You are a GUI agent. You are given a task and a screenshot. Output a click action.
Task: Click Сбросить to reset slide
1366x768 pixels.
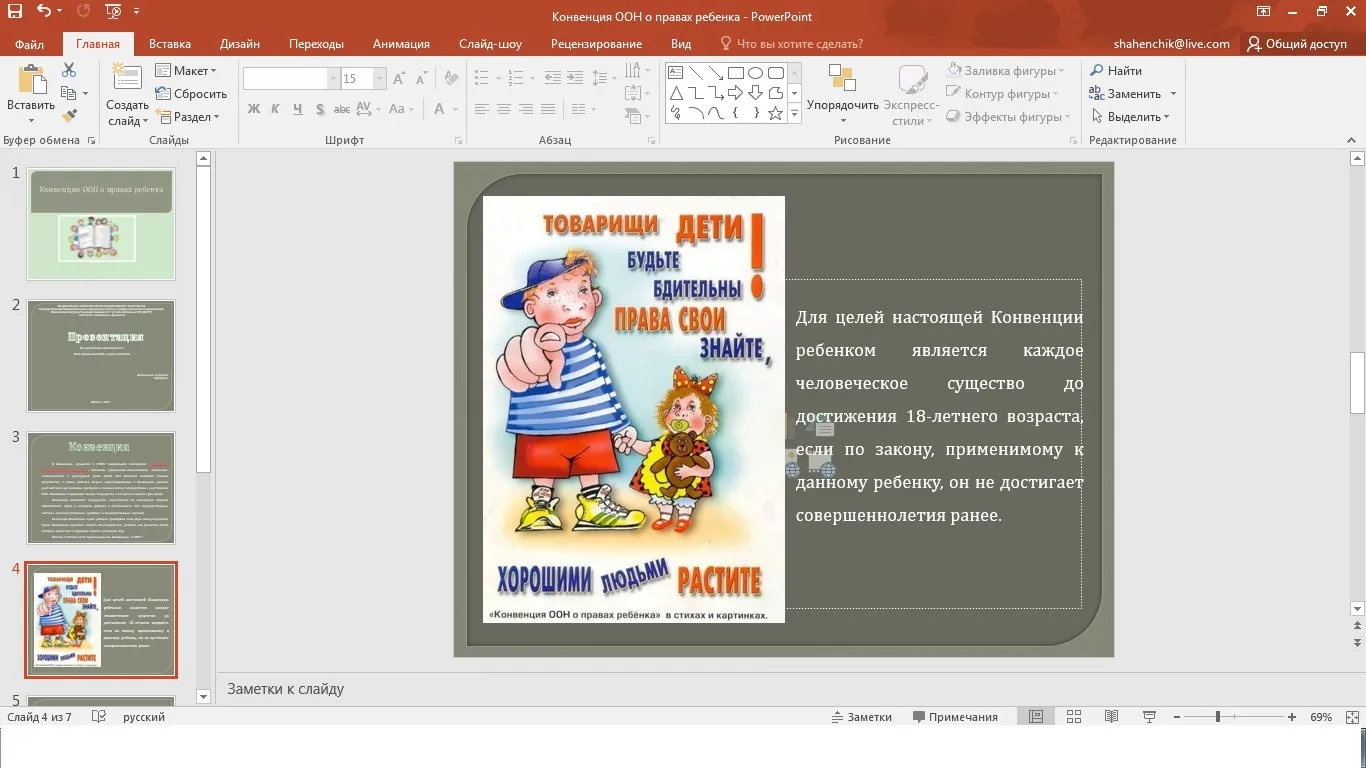point(192,94)
